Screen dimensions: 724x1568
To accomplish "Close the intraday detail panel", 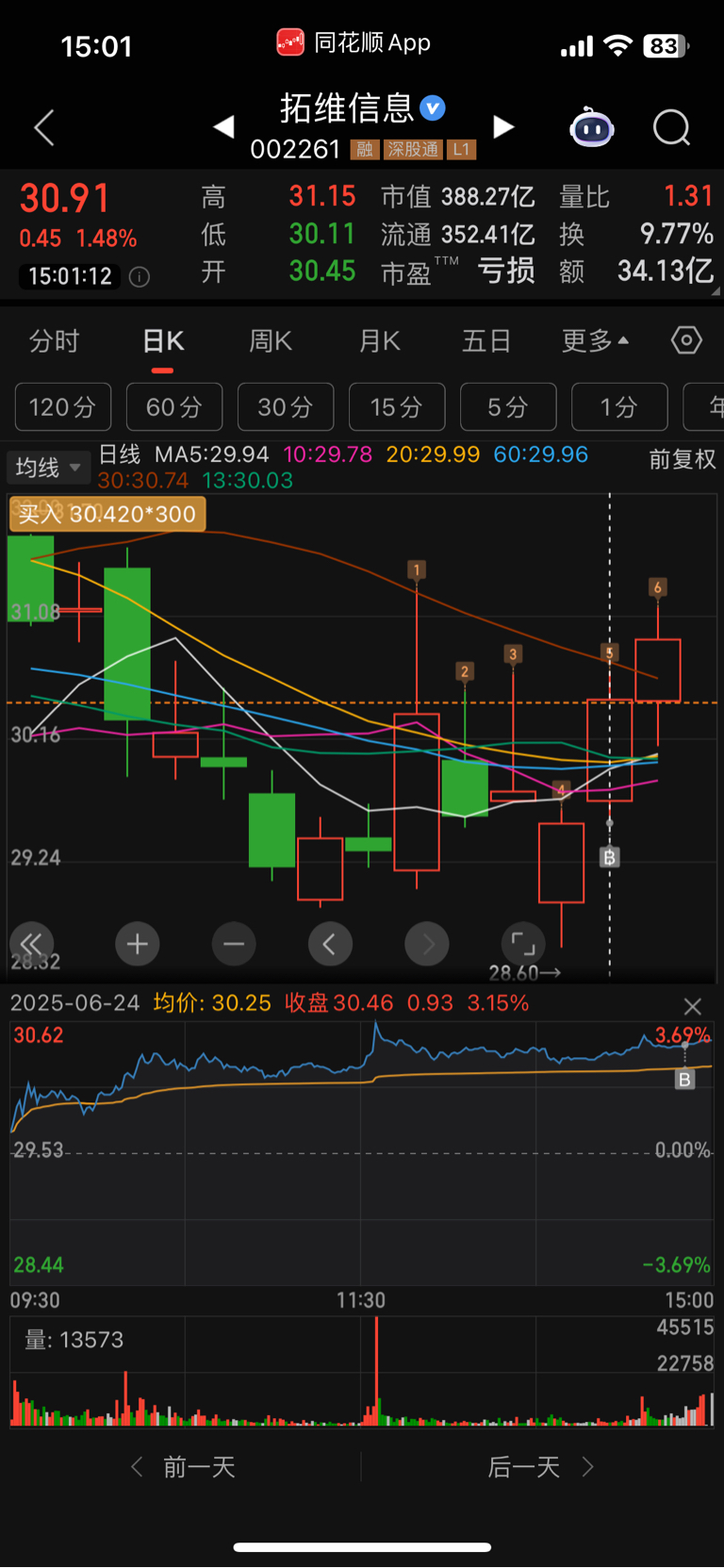I will pyautogui.click(x=693, y=1006).
